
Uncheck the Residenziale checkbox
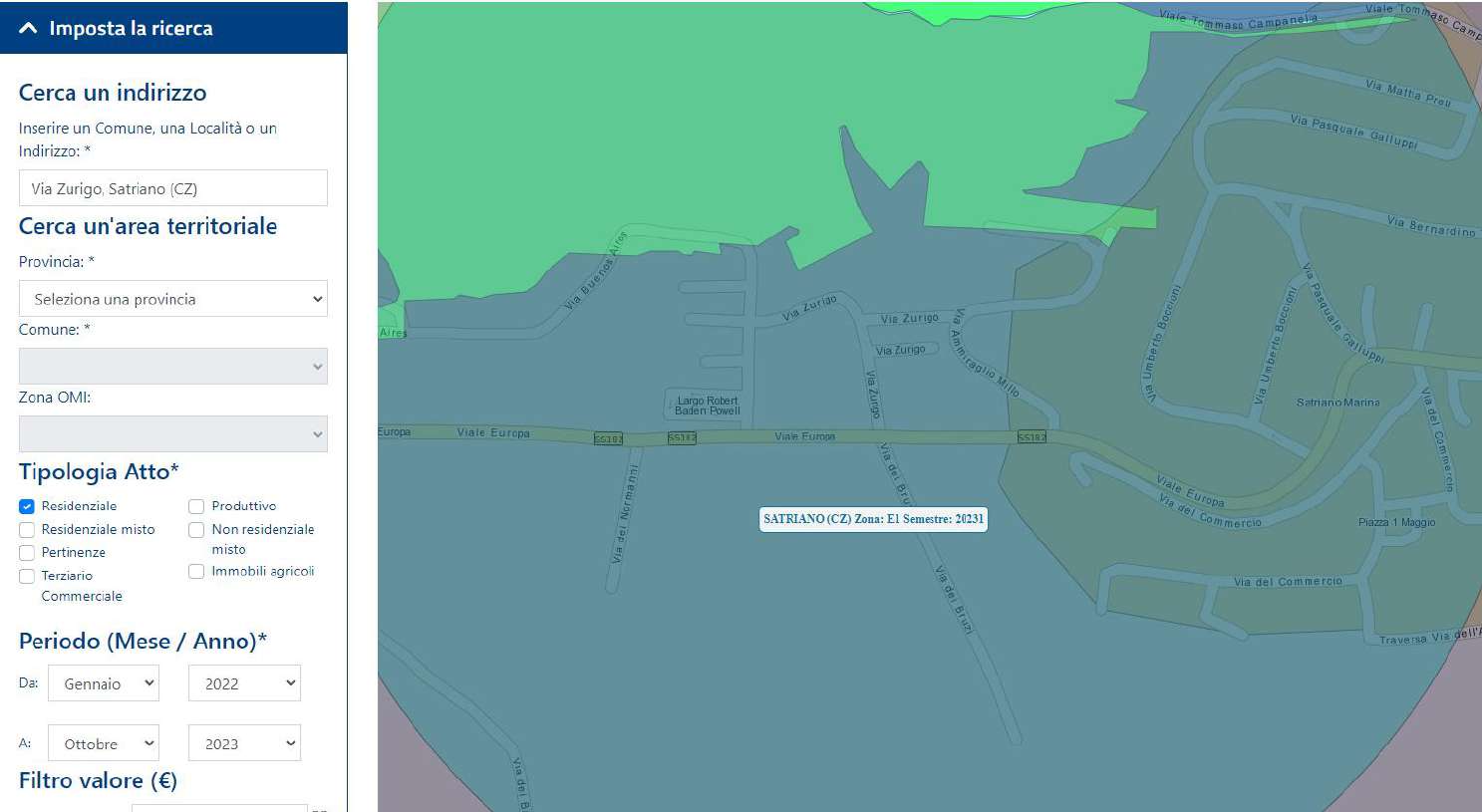(27, 506)
